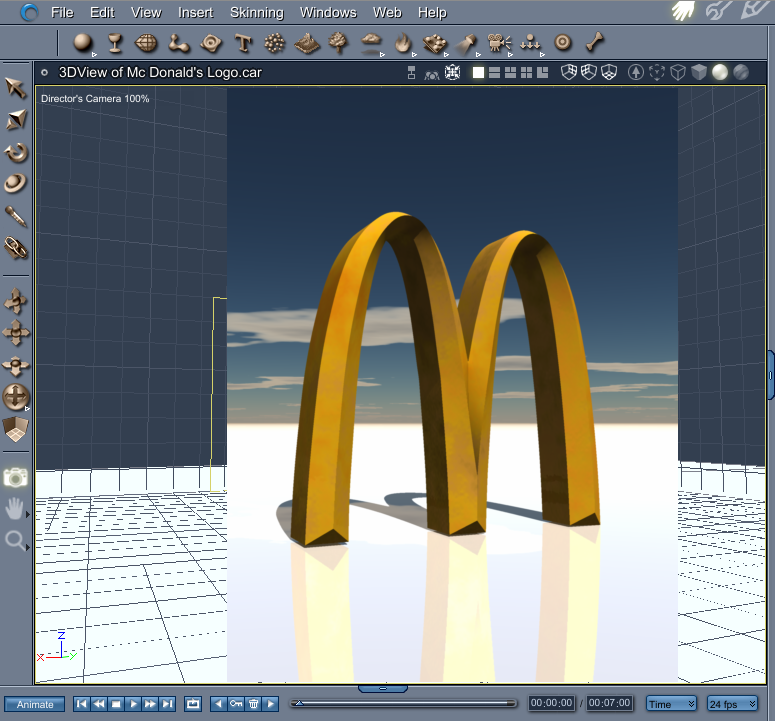Open the 24 fps frame rate dropdown
Image resolution: width=775 pixels, height=721 pixels.
[x=732, y=704]
